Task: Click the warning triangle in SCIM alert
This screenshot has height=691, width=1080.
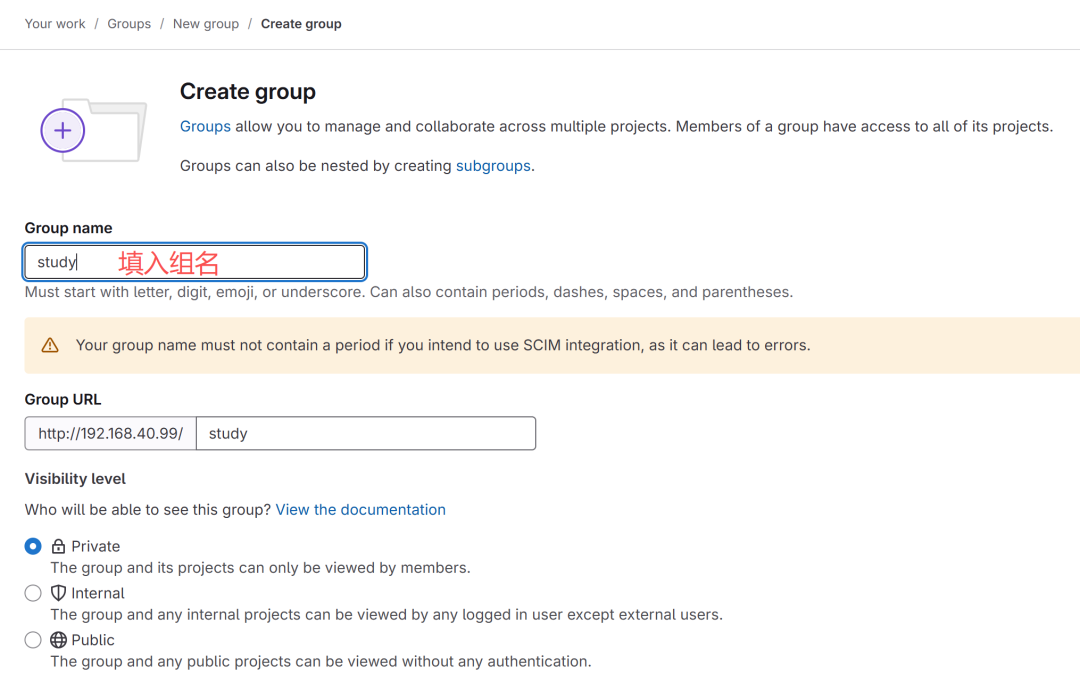Action: (x=50, y=346)
